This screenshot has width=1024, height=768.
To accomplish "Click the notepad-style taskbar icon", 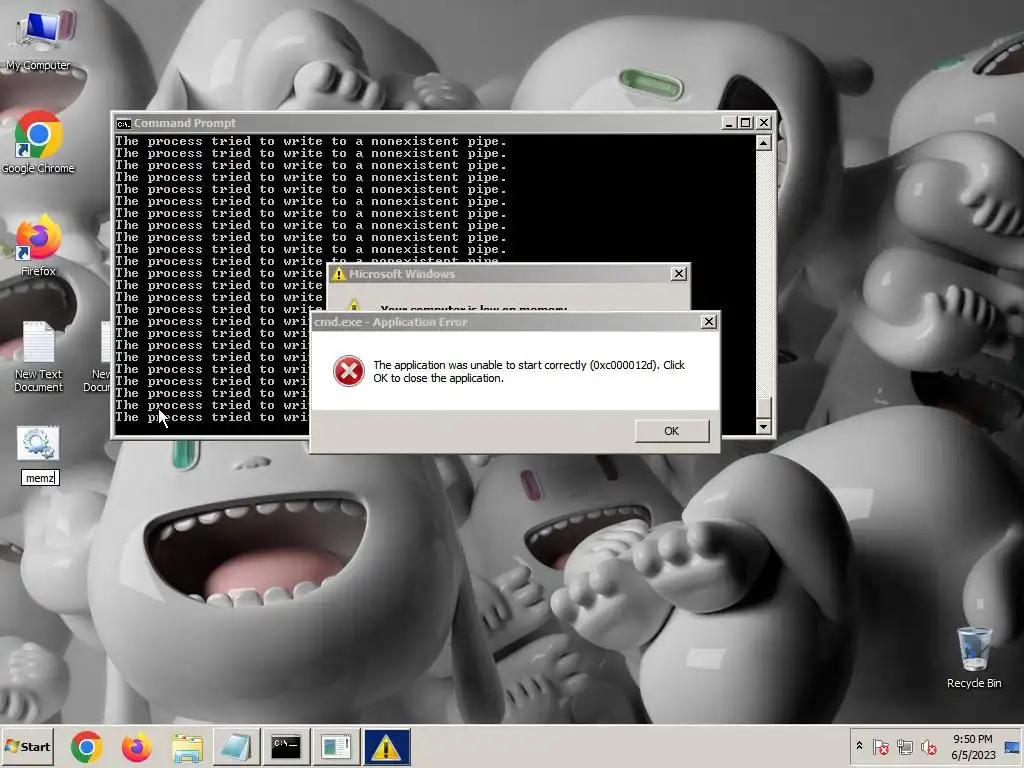I will coord(236,747).
